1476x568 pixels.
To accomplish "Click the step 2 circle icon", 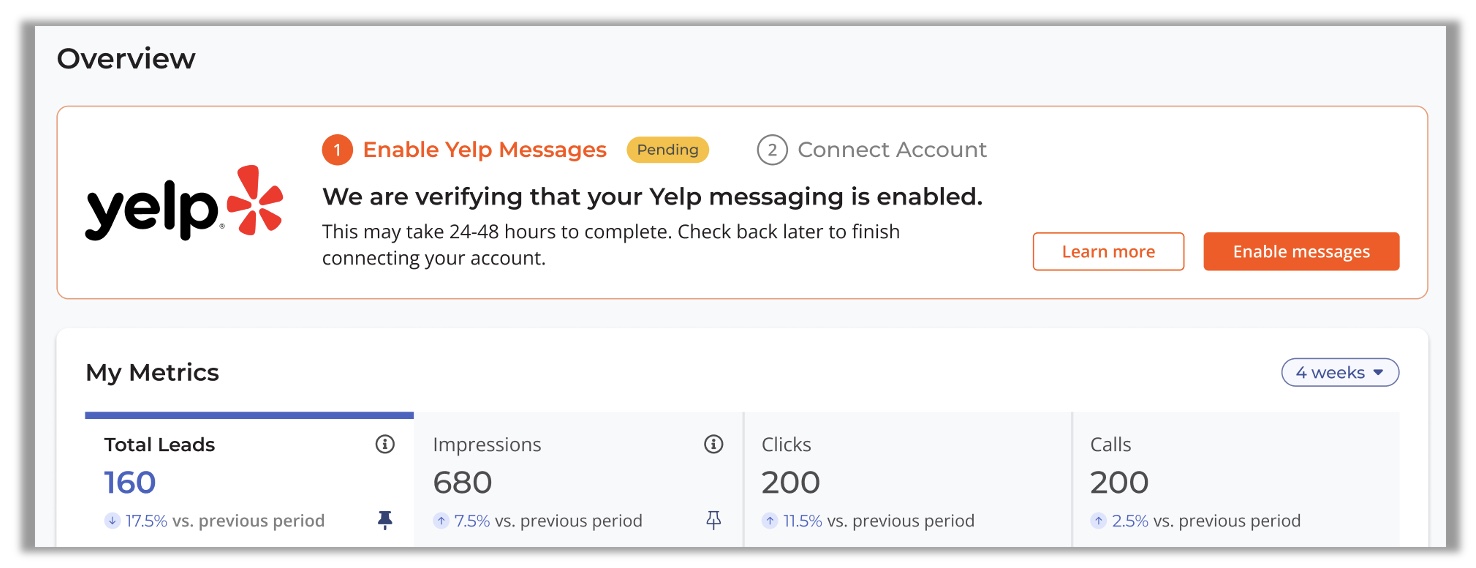I will [x=772, y=150].
